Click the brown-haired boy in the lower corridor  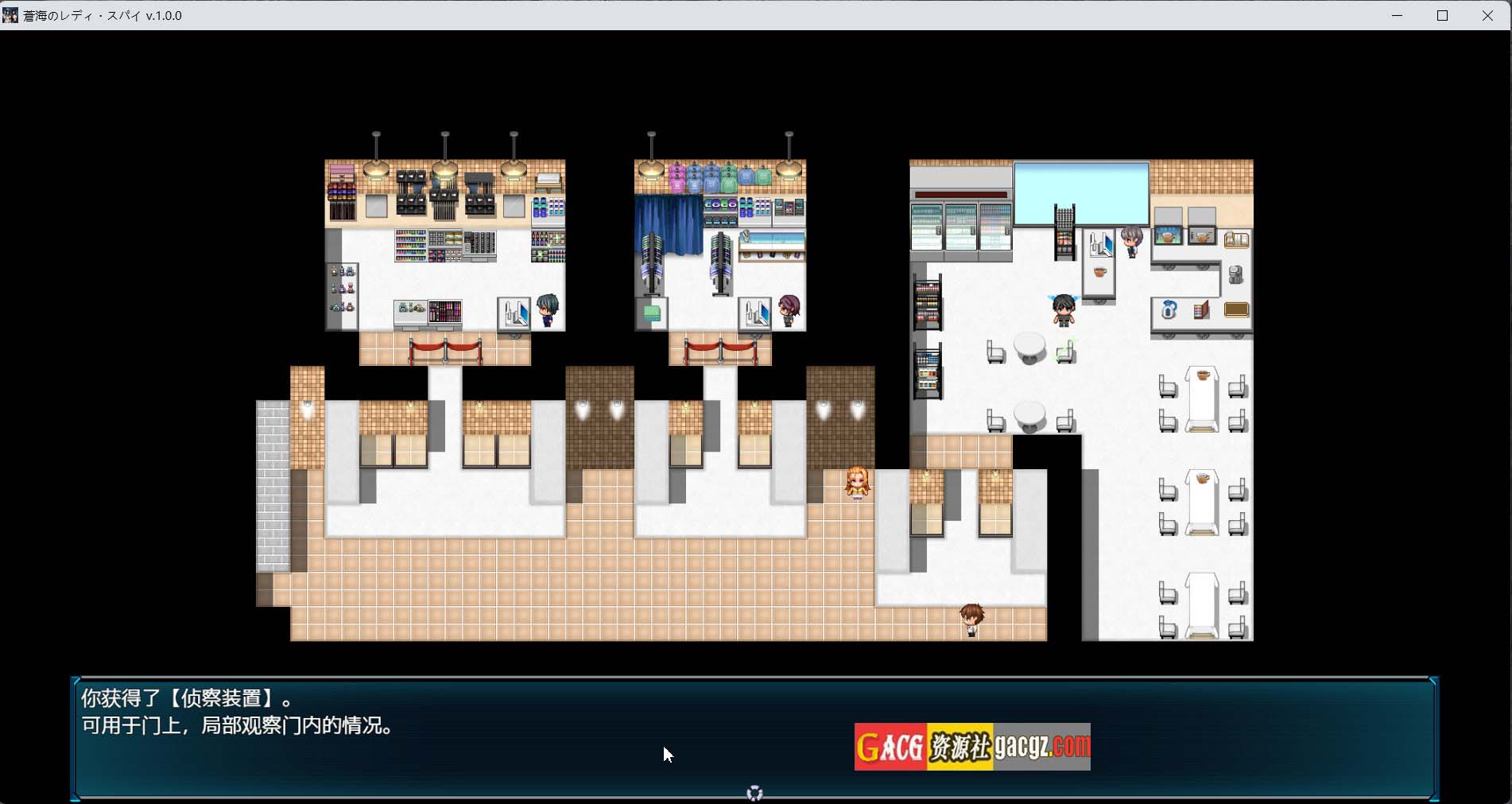[971, 620]
